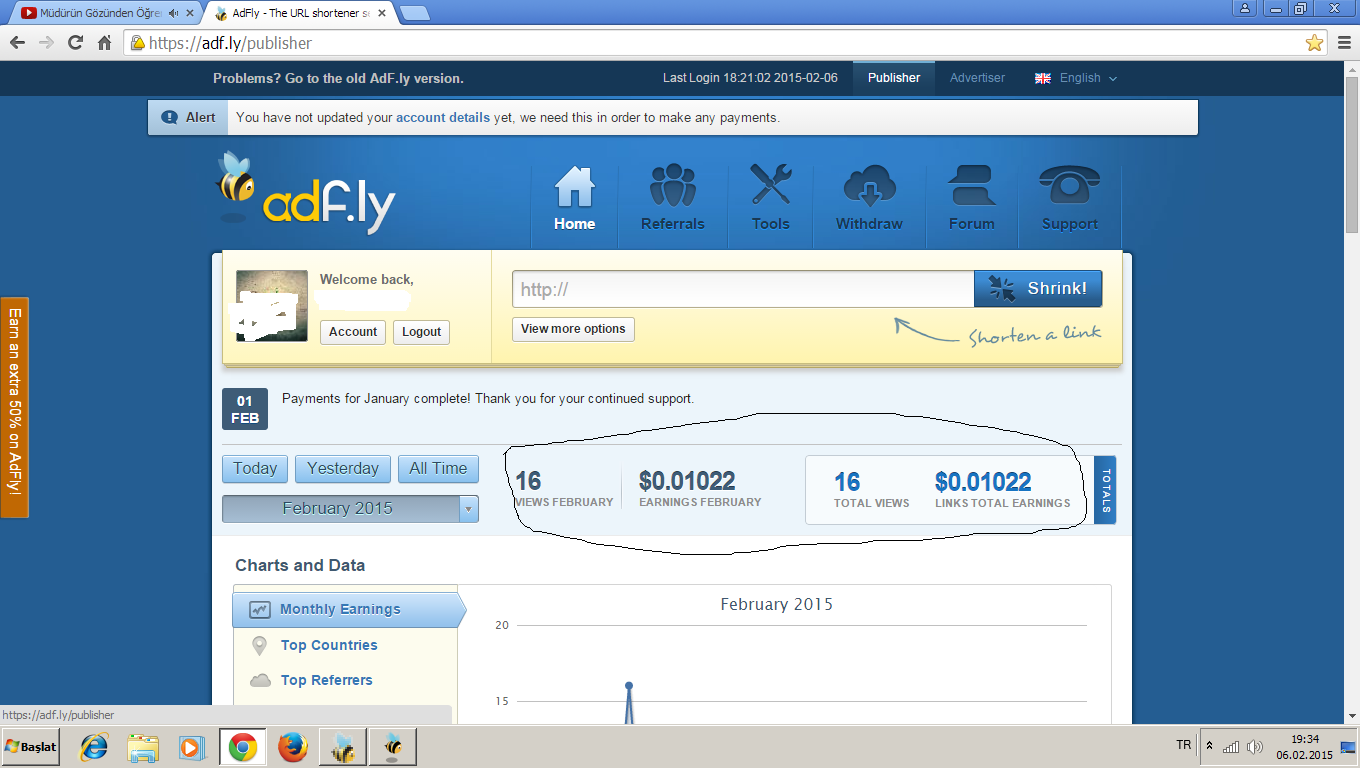
Task: Open the February 2015 month selector
Action: click(x=350, y=508)
